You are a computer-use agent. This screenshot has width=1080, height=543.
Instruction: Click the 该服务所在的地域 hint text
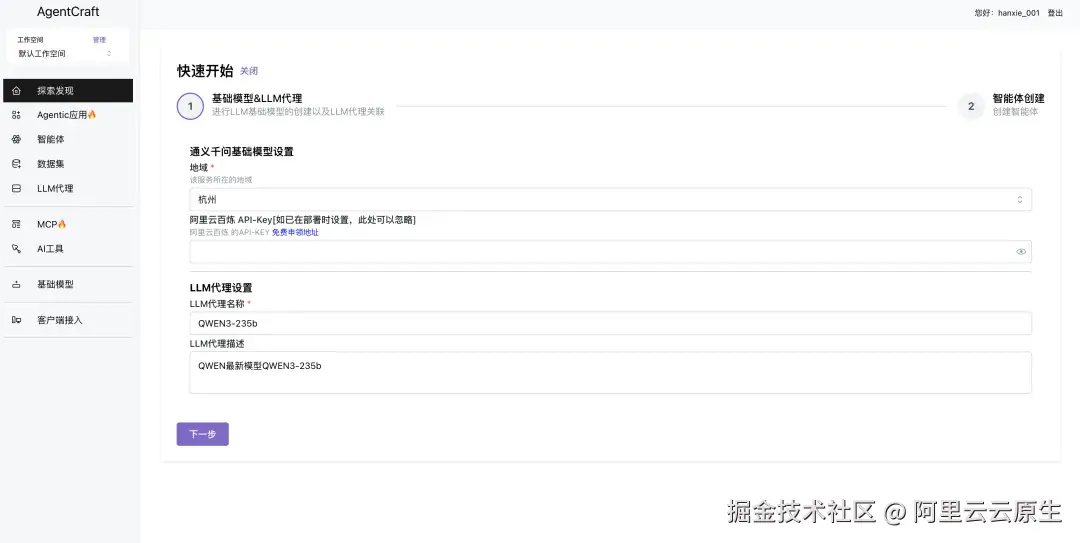point(221,180)
